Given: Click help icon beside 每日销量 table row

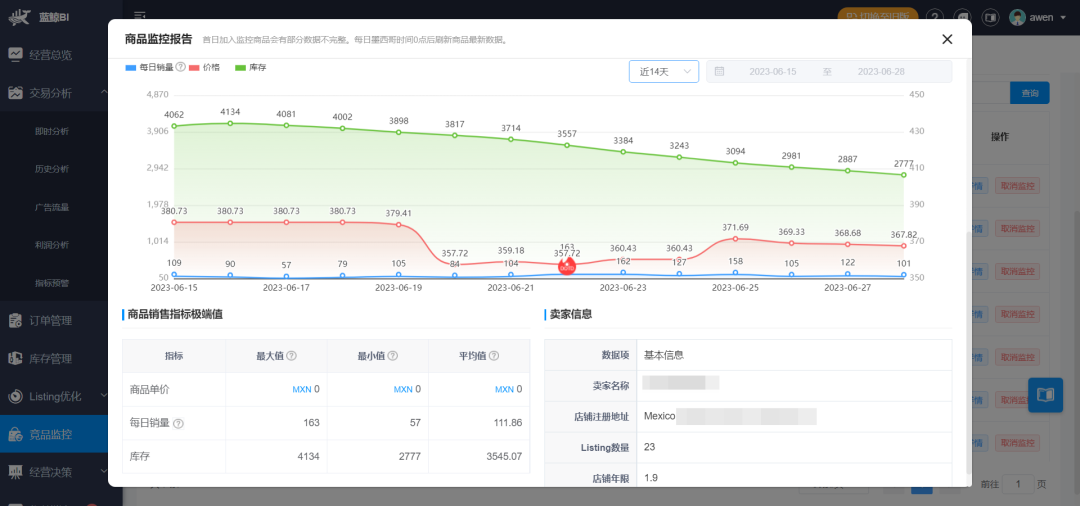Looking at the screenshot, I should (x=178, y=423).
